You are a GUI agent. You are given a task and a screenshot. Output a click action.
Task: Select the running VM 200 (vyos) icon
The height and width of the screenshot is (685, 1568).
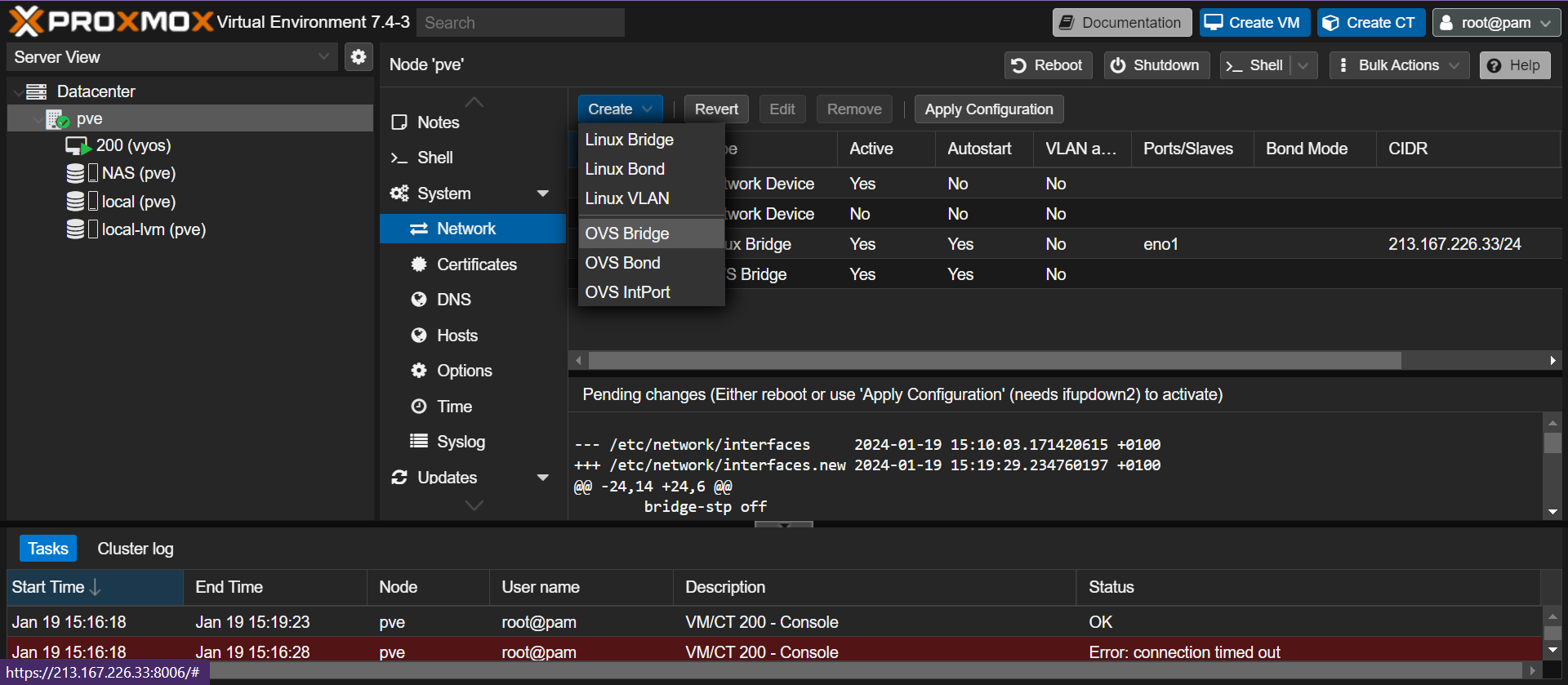coord(78,146)
